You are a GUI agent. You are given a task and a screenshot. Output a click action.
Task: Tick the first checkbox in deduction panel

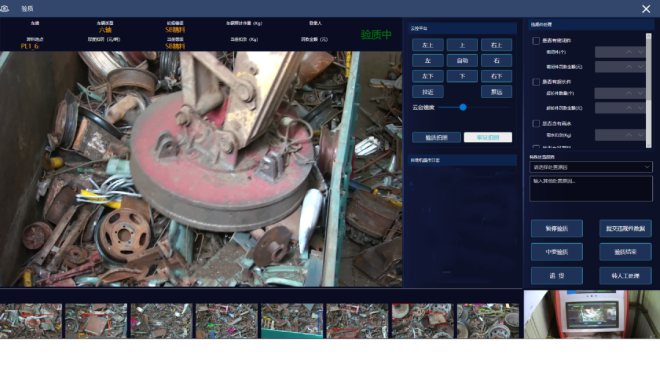point(536,41)
